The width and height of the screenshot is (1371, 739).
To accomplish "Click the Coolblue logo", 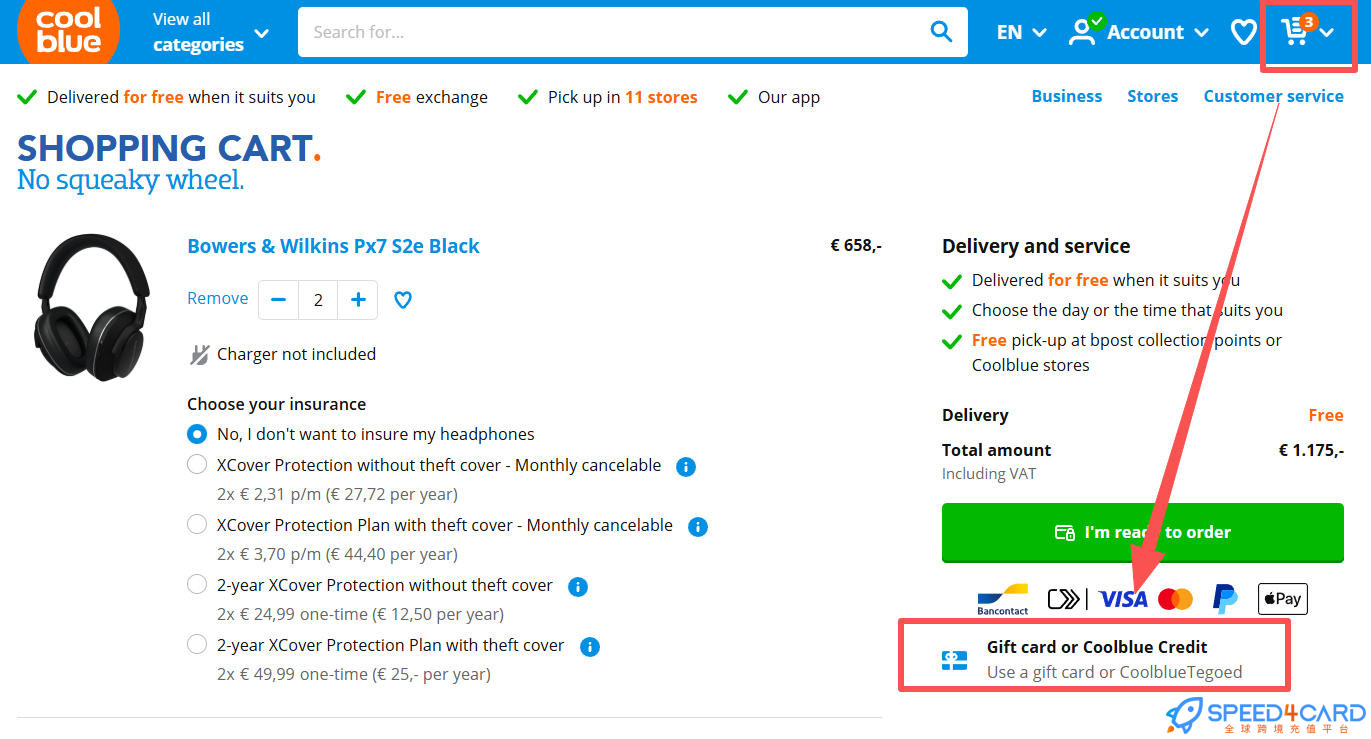I will point(68,30).
